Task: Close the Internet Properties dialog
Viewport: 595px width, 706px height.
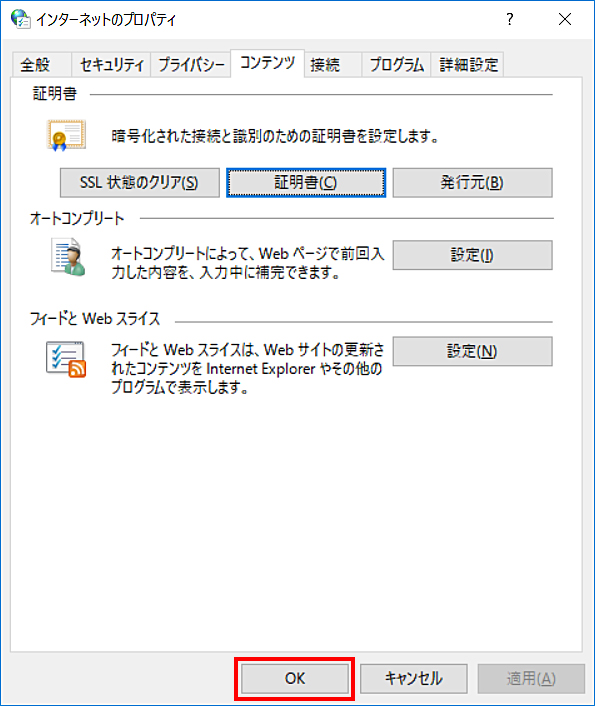Action: coord(565,19)
